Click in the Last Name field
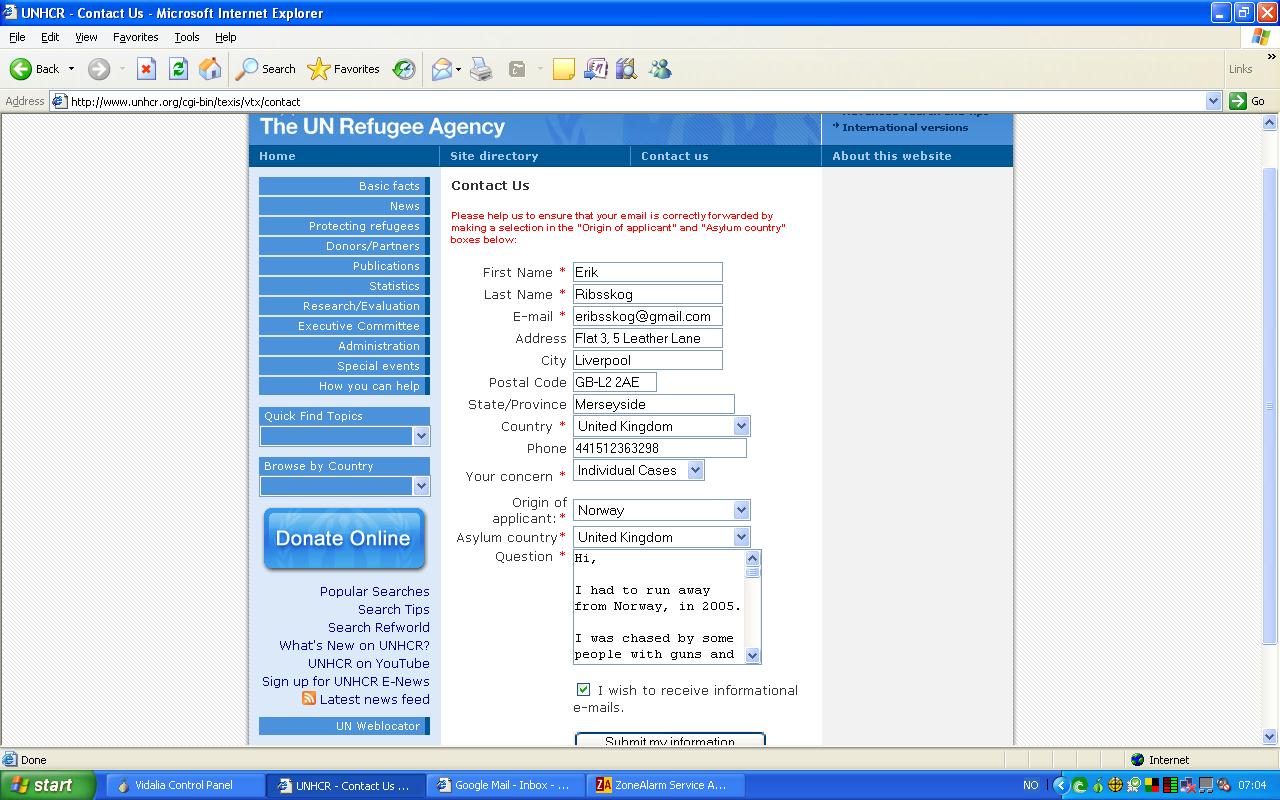Image resolution: width=1280 pixels, height=800 pixels. tap(647, 294)
